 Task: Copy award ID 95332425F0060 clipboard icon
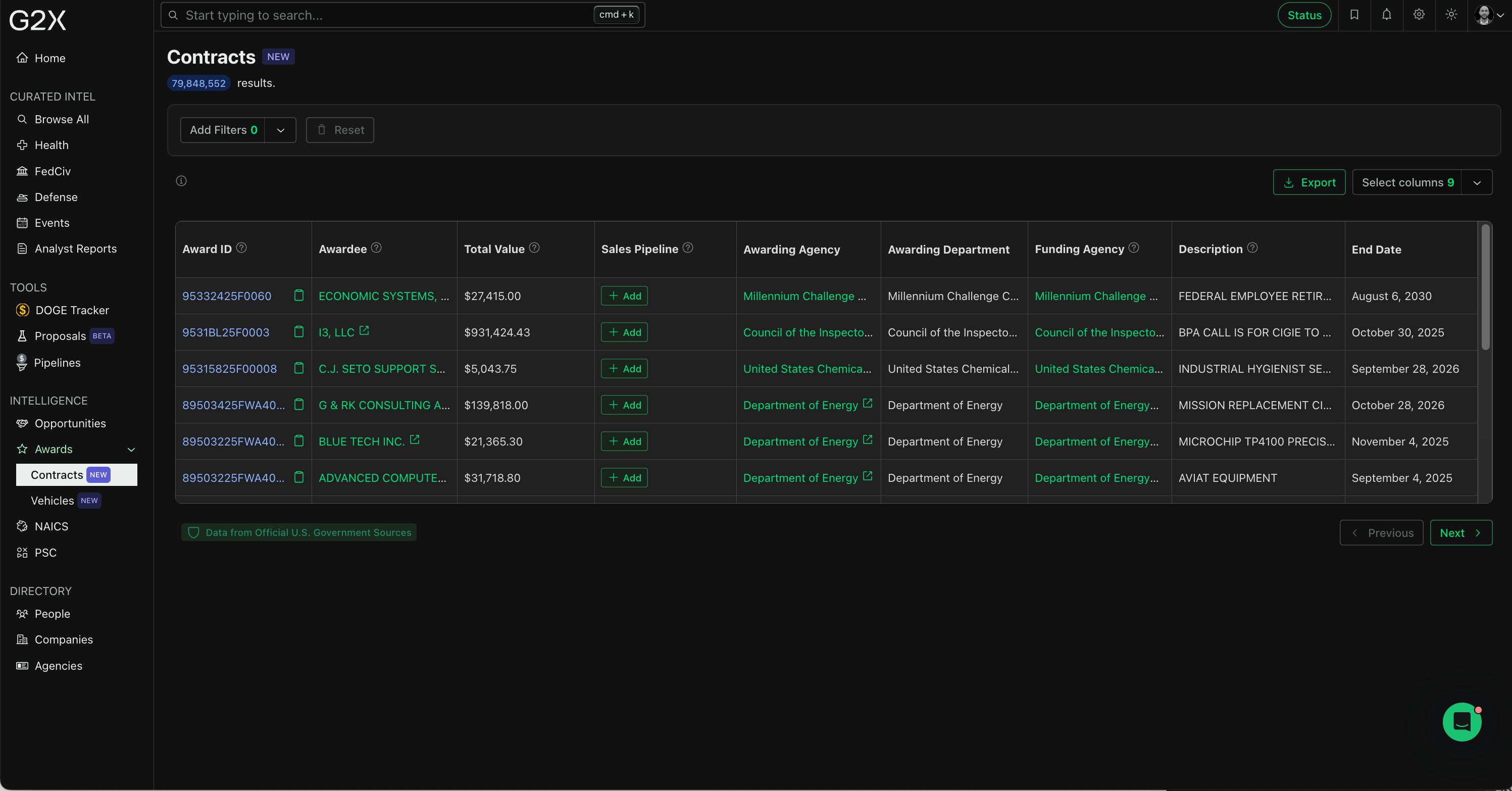299,295
